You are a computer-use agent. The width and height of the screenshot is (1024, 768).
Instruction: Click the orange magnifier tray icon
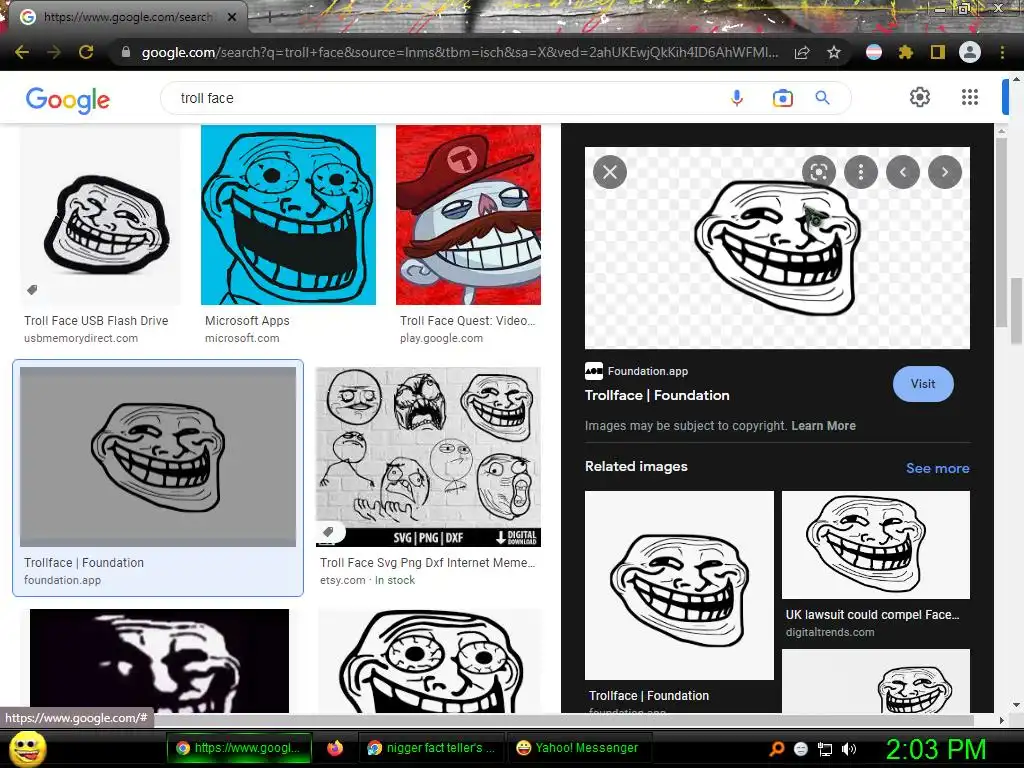click(776, 749)
